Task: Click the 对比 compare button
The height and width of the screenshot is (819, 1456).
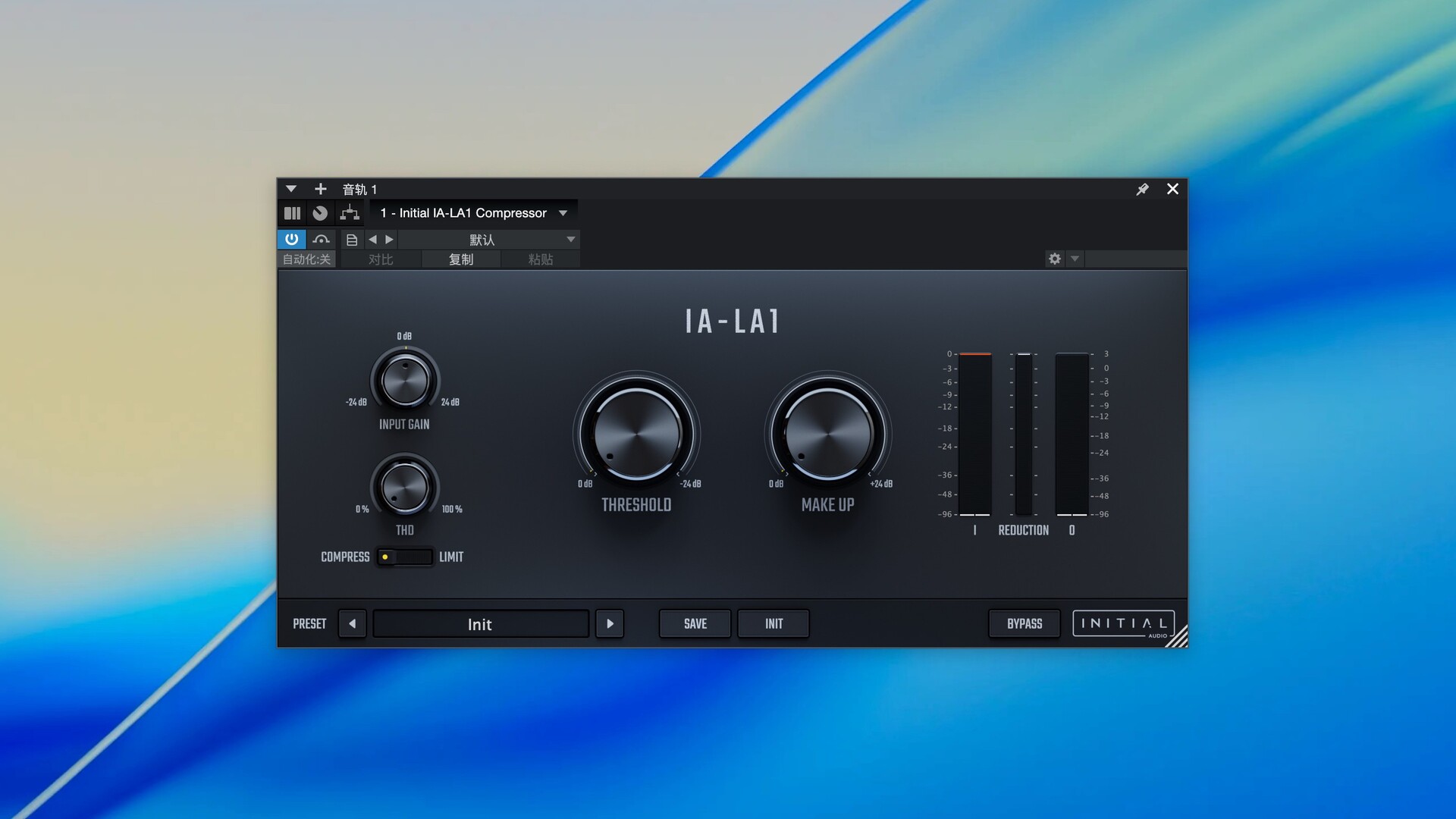Action: pyautogui.click(x=381, y=259)
